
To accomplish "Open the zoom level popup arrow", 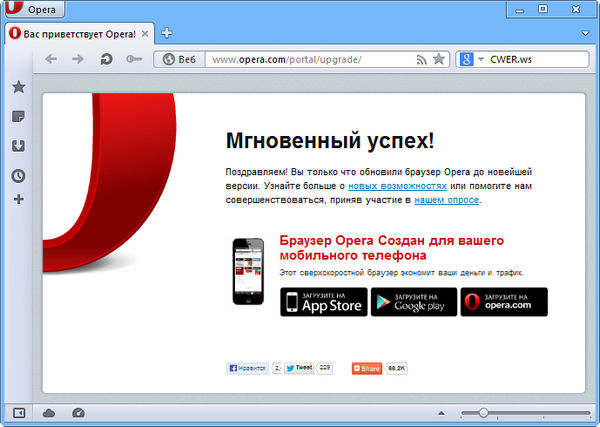I will point(441,413).
